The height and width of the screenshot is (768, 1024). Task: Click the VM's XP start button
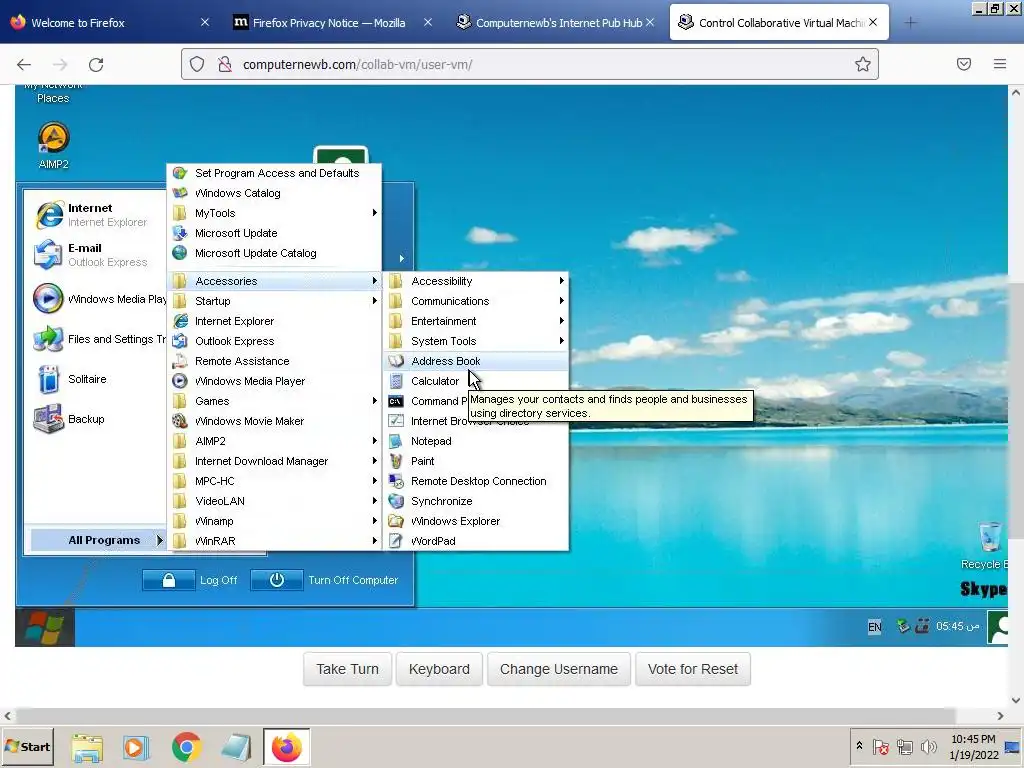click(45, 628)
